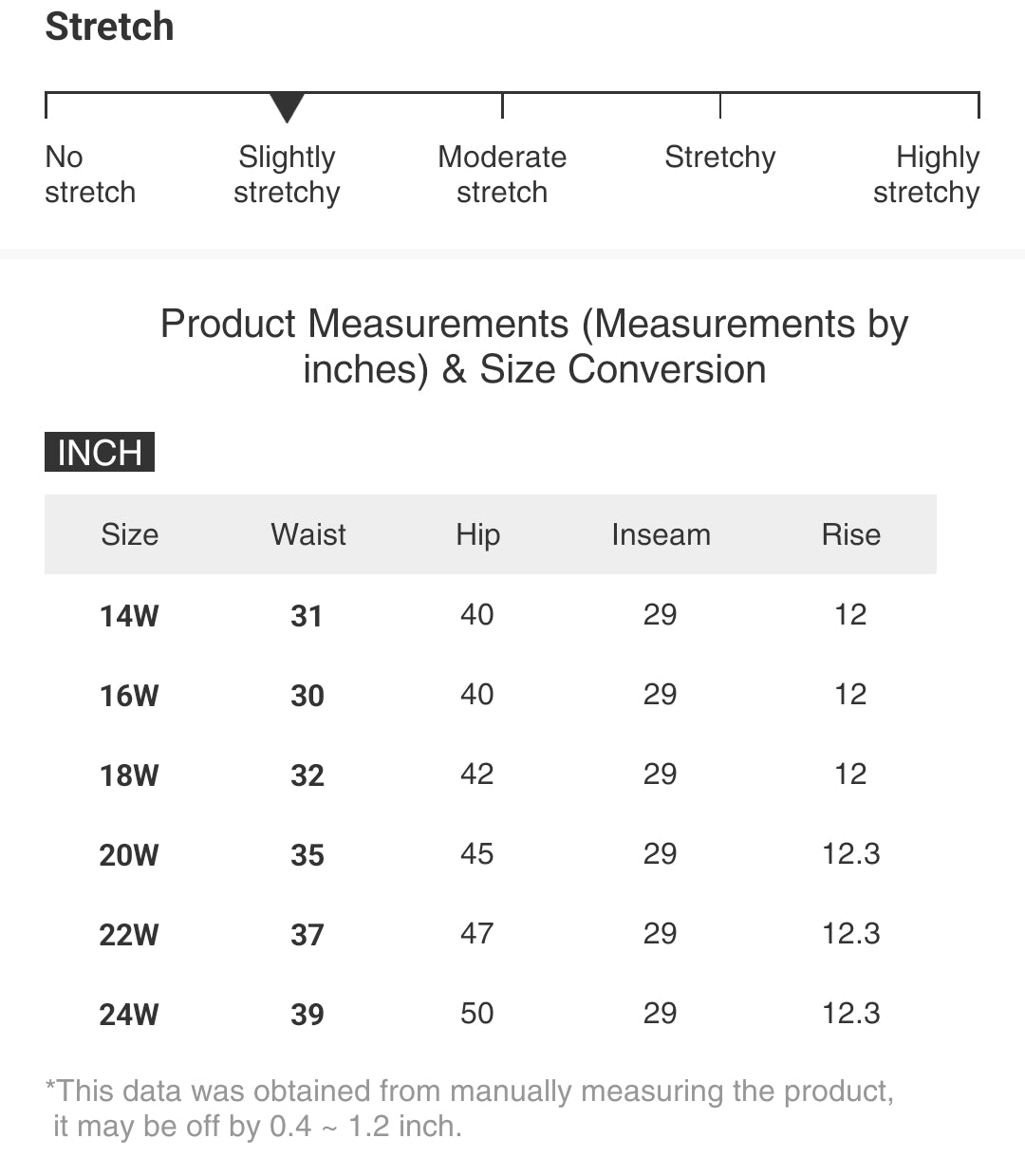The width and height of the screenshot is (1025, 1176).
Task: Click the Stretch section heading
Action: (x=110, y=27)
